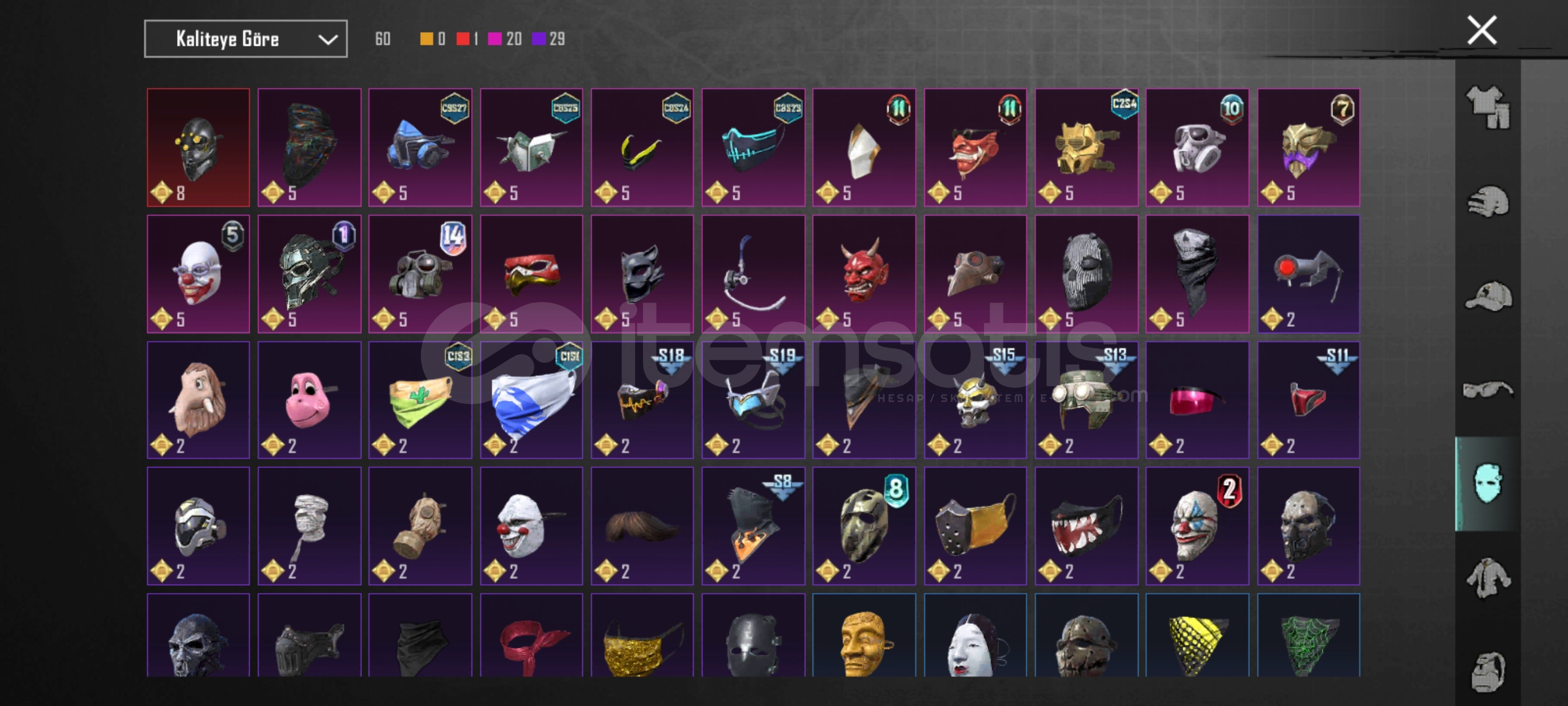
Task: Select the S18 season mask item
Action: [x=642, y=400]
